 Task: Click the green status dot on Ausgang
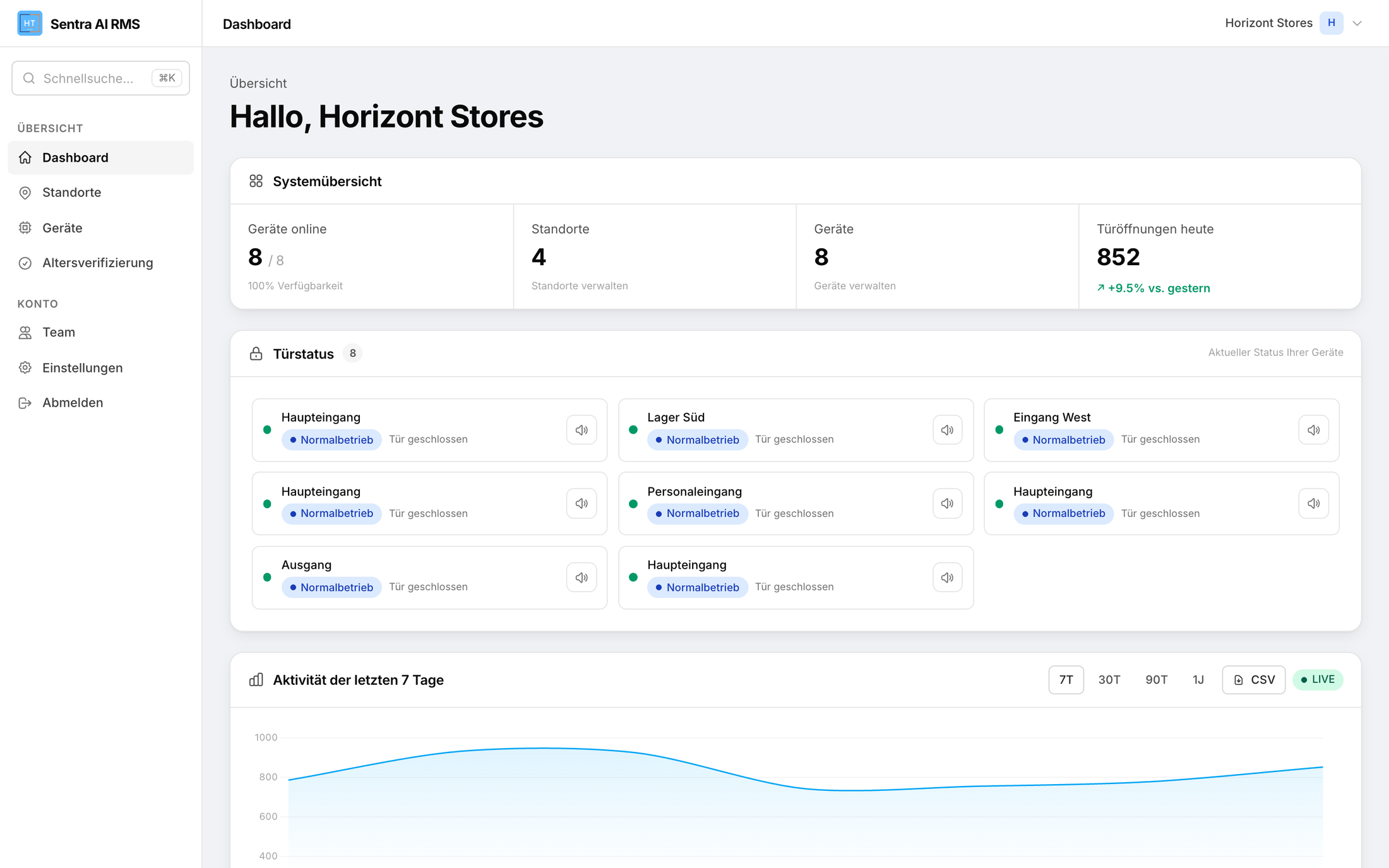tap(267, 577)
